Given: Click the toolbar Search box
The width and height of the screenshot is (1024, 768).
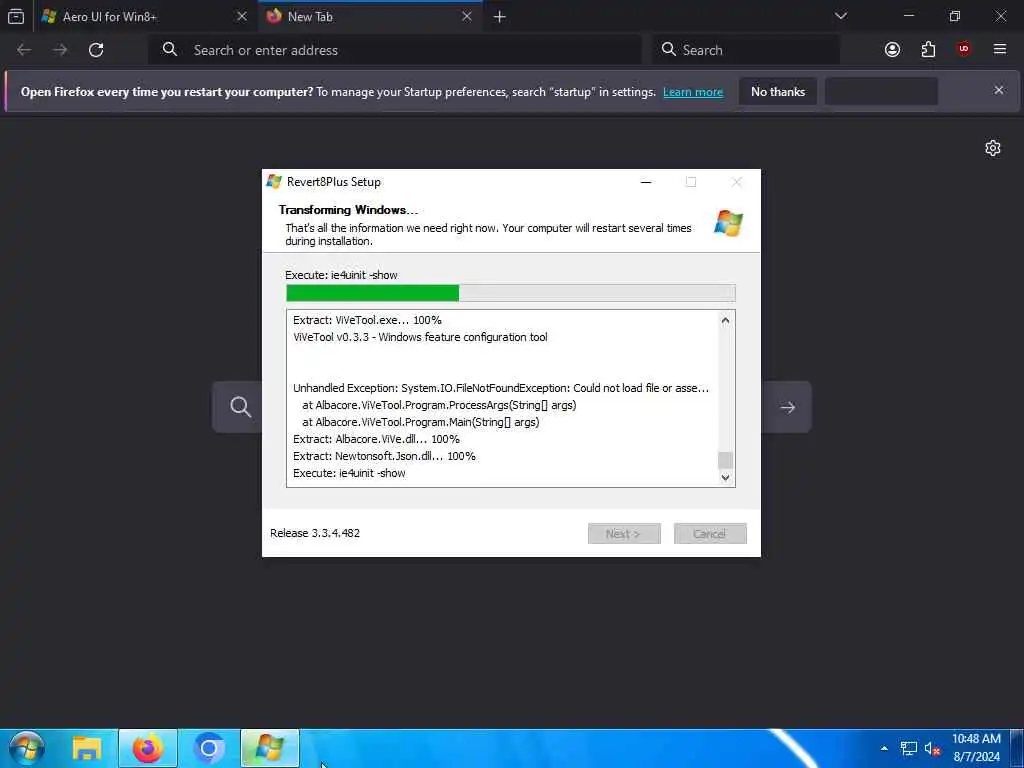Looking at the screenshot, I should (x=745, y=50).
